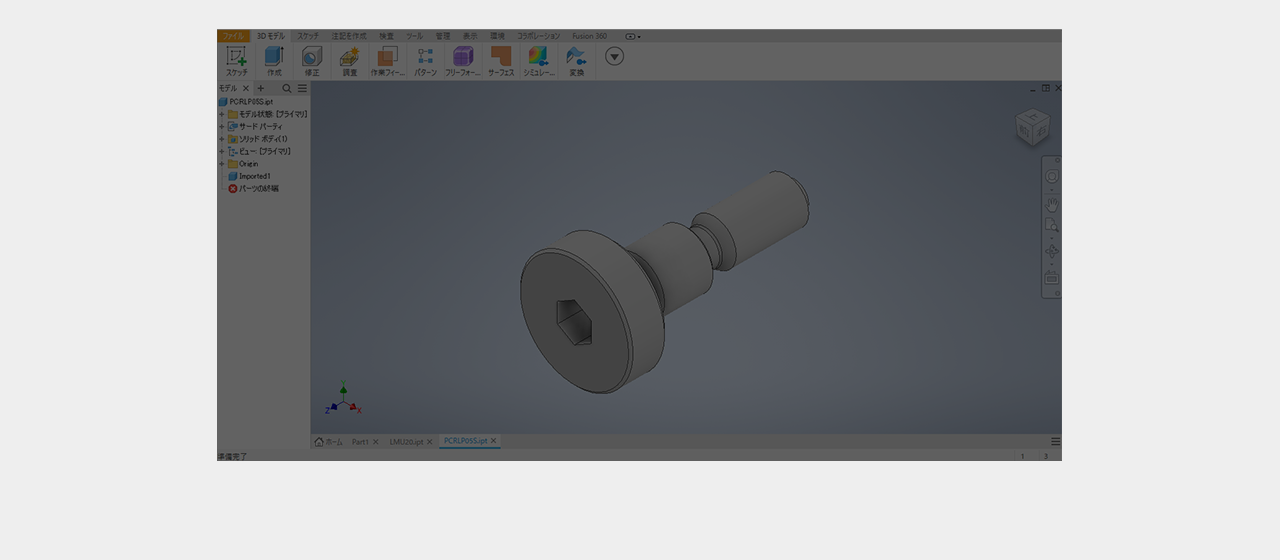Open the 修正 (Modify) panel
This screenshot has width=1280, height=560.
point(312,59)
